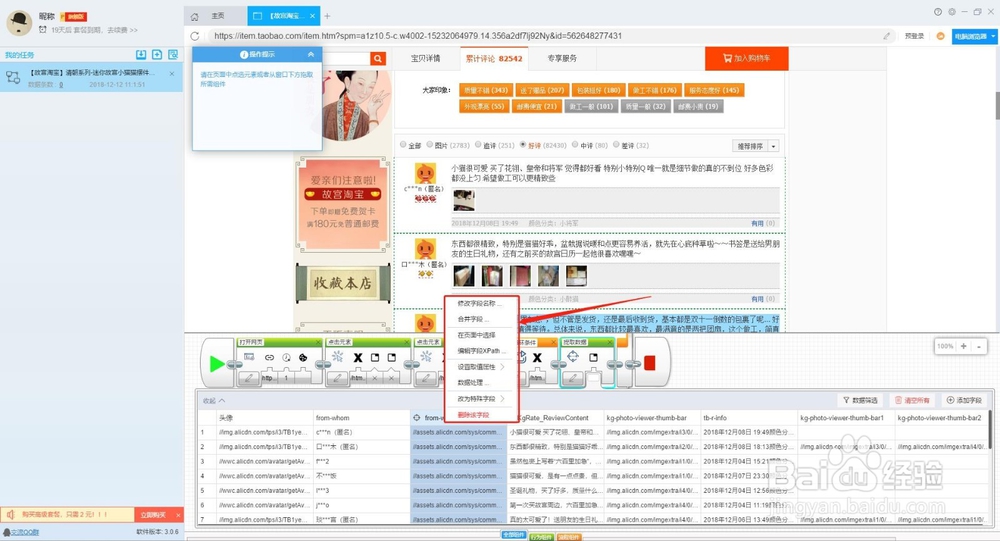Choose 在页面中选择 from the context menu
This screenshot has height=541, width=1000.
[476, 335]
